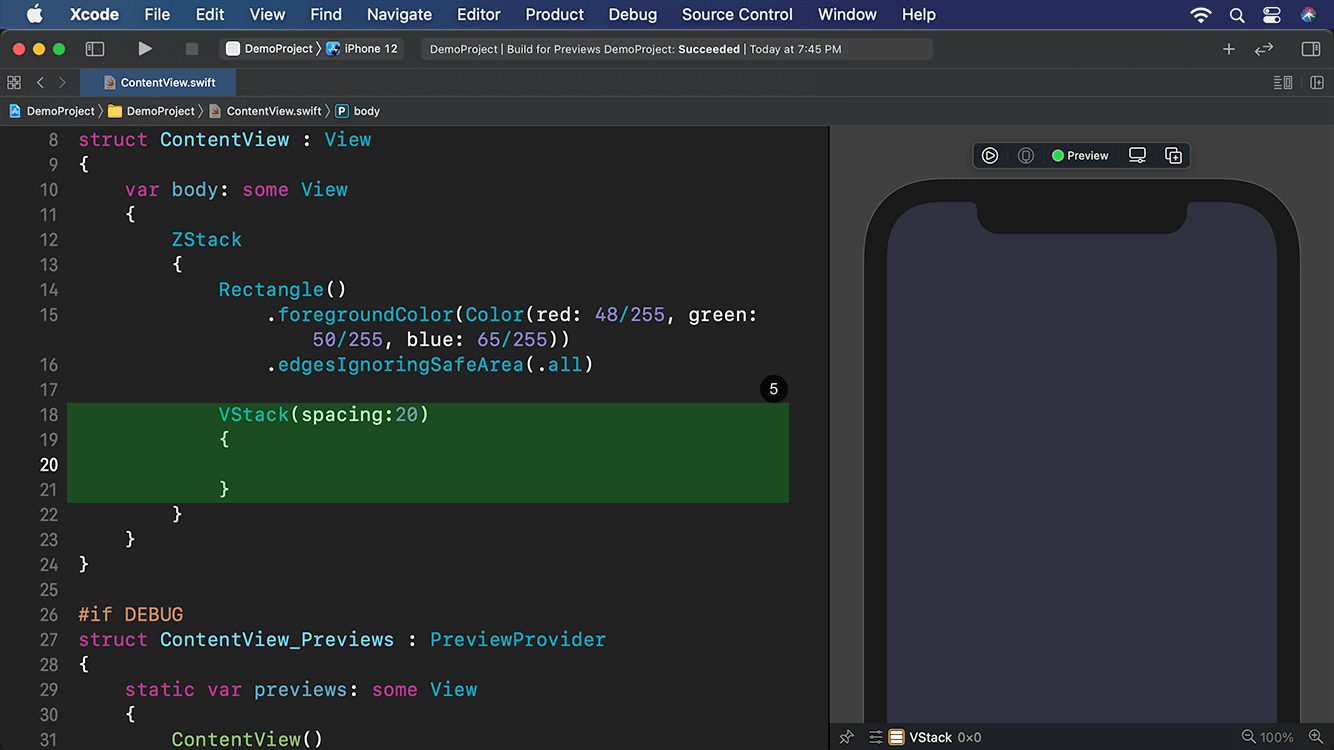1334x750 pixels.
Task: Open Spotlight search
Action: coord(1237,15)
